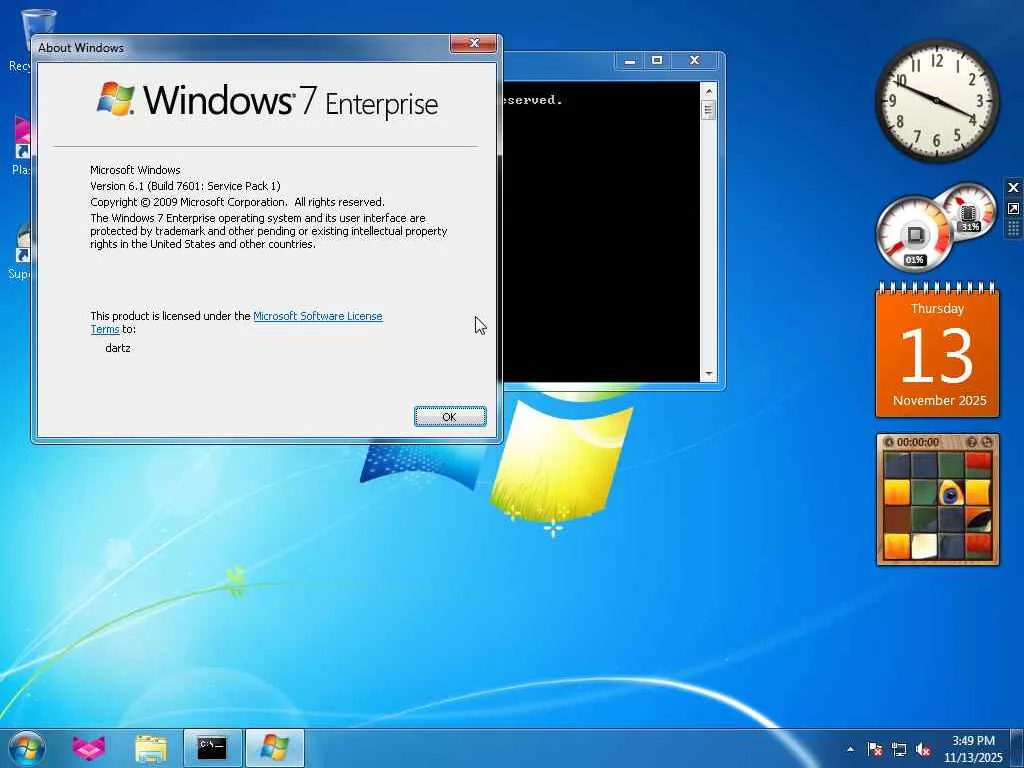The height and width of the screenshot is (768, 1024).
Task: Maximize the command prompt window
Action: [x=657, y=61]
